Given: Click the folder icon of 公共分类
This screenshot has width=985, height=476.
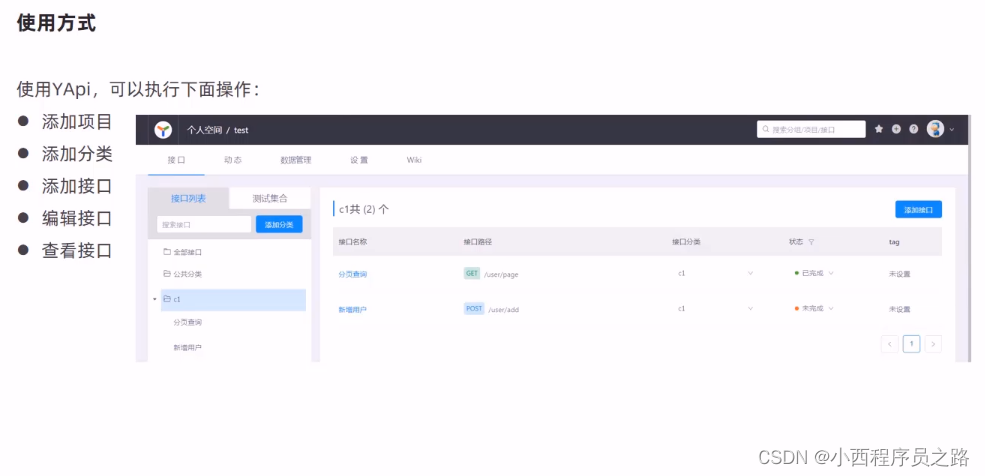Looking at the screenshot, I should click(167, 274).
